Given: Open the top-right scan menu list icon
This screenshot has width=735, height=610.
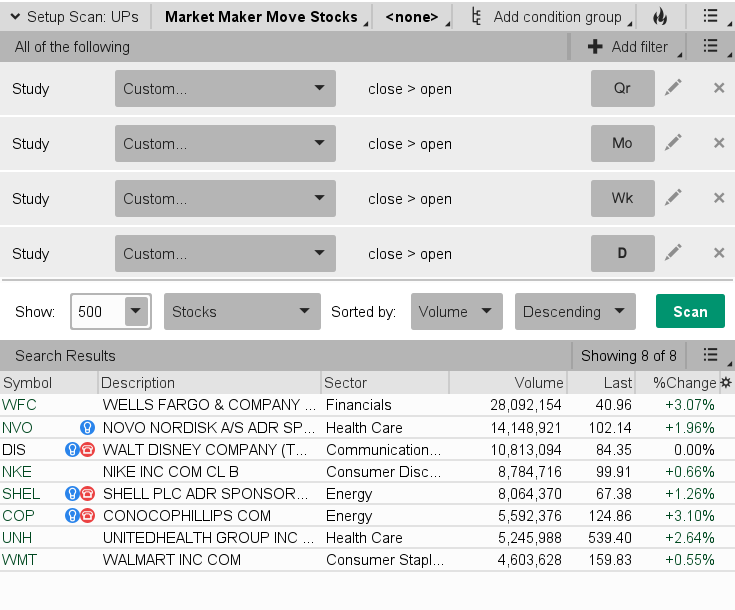Looking at the screenshot, I should (711, 16).
